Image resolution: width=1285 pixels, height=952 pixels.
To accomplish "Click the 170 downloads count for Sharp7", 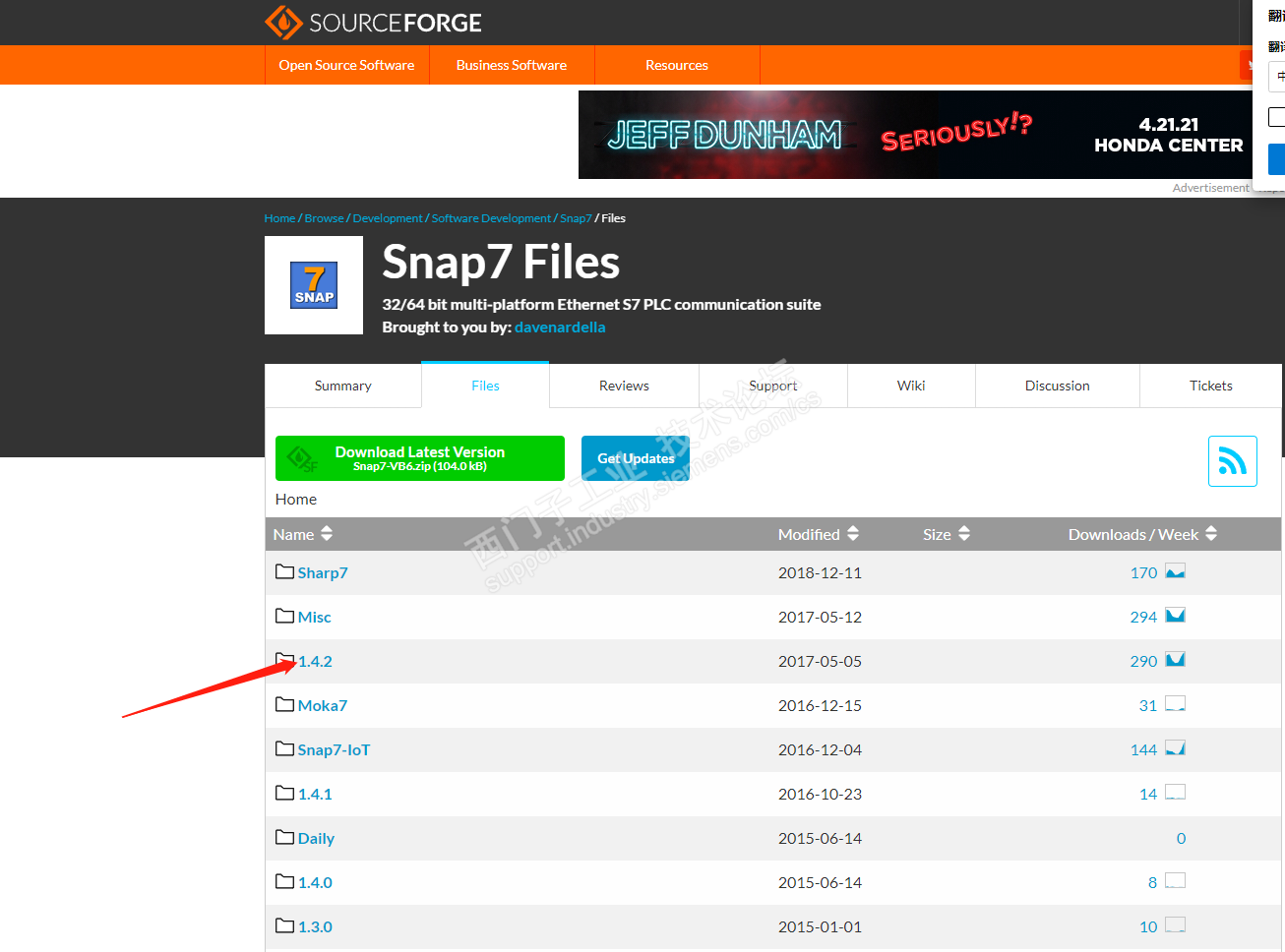I will coord(1143,572).
